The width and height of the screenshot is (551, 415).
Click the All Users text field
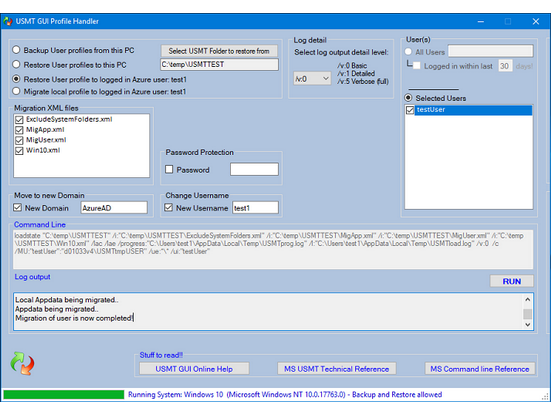click(491, 51)
